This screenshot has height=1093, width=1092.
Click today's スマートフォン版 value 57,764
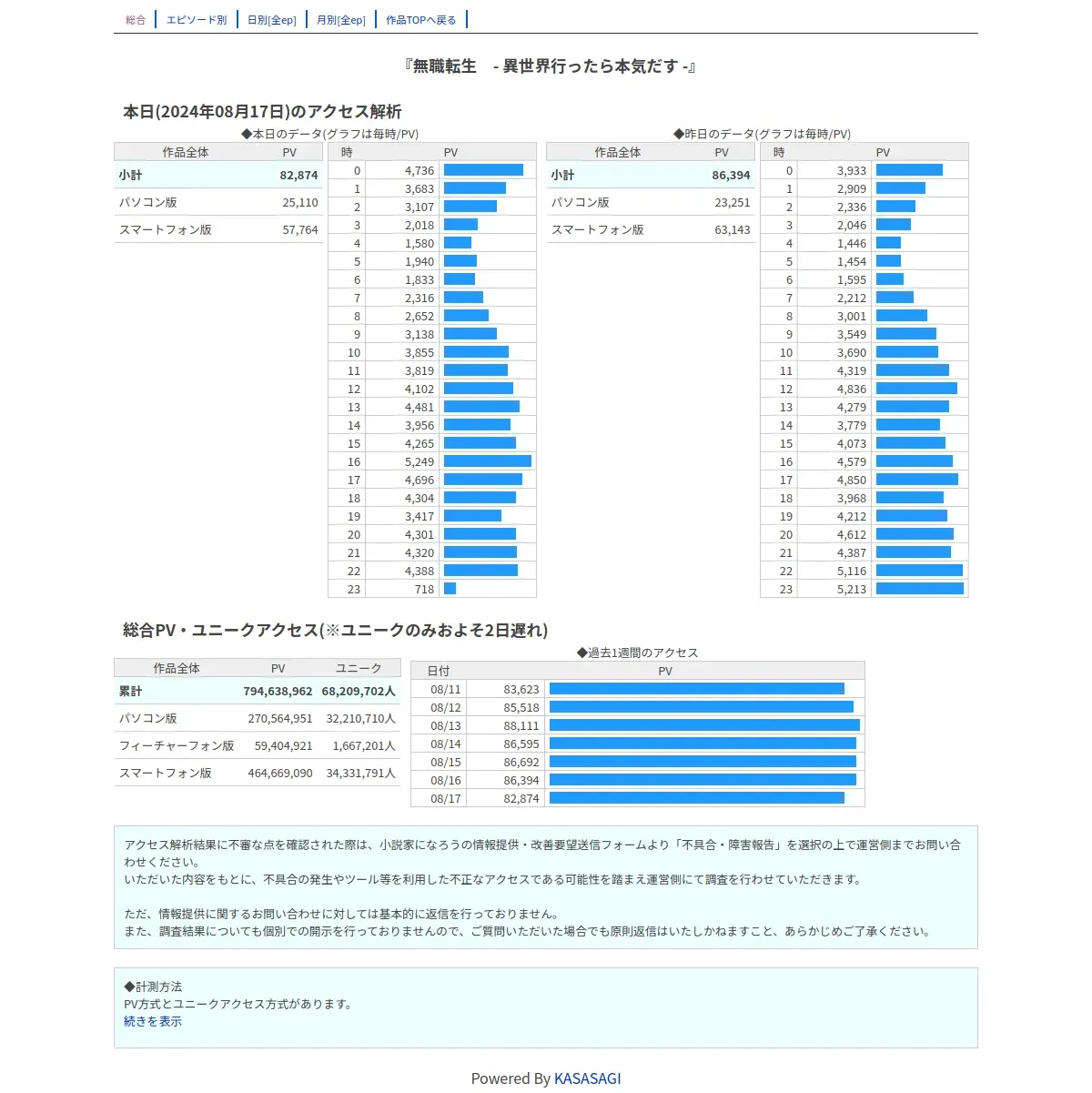(300, 229)
